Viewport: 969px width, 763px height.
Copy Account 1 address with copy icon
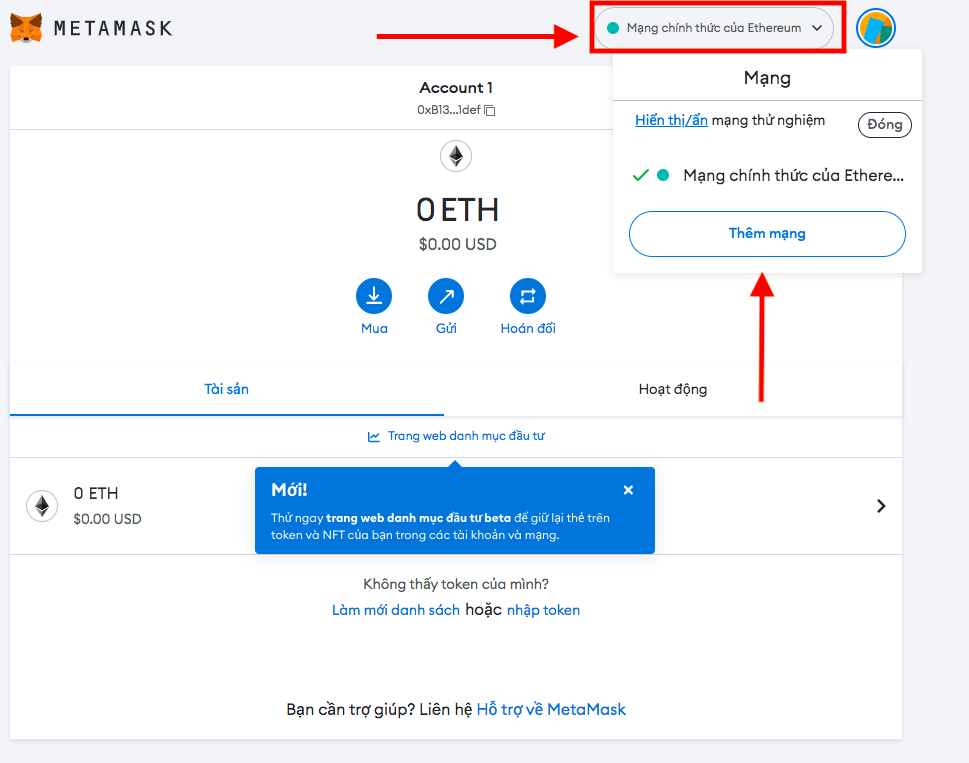(488, 111)
